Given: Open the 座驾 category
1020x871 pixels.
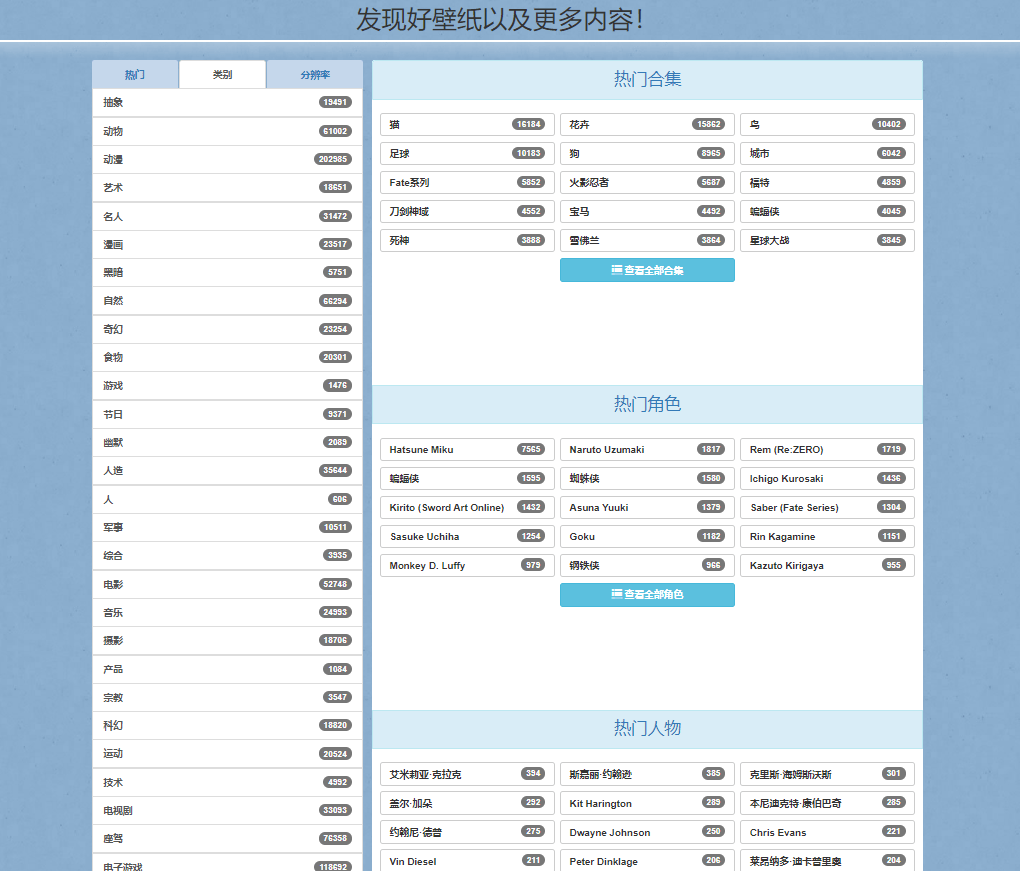Looking at the screenshot, I should coord(227,838).
